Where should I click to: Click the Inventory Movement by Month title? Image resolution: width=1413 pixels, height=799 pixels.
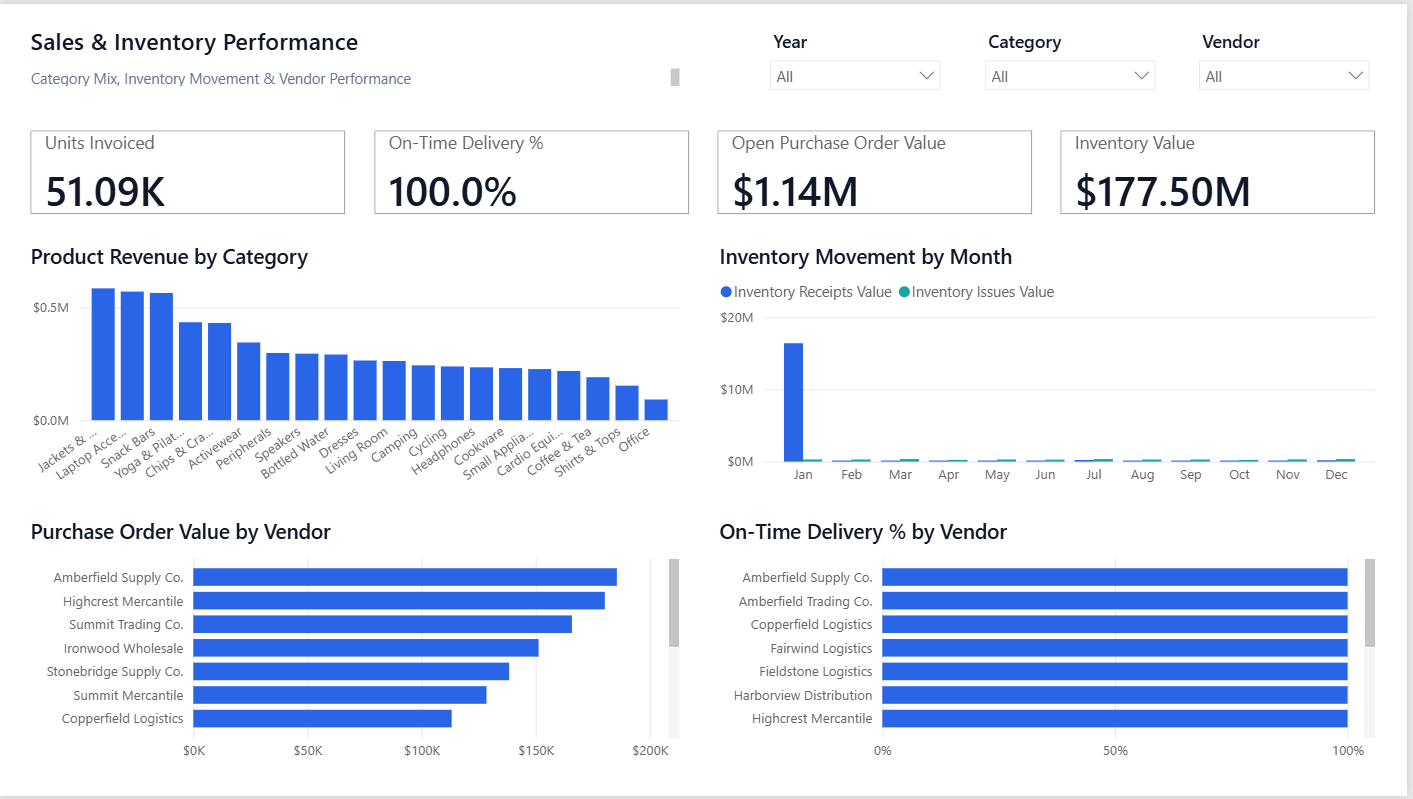tap(866, 257)
